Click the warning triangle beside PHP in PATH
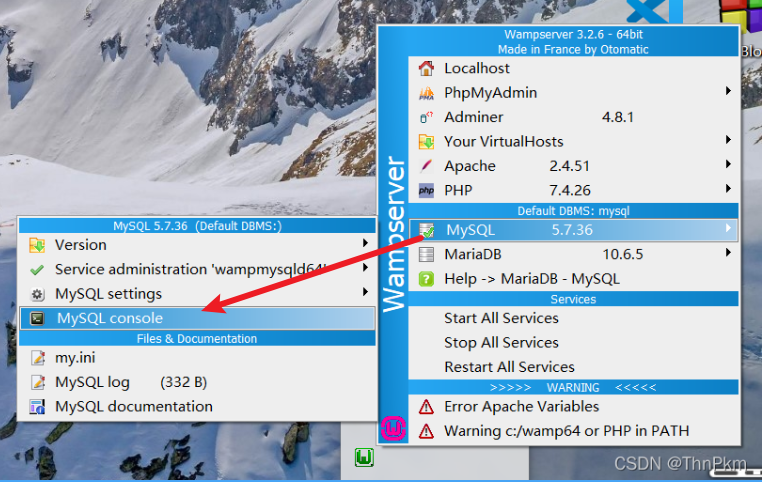This screenshot has width=762, height=483. pos(426,431)
